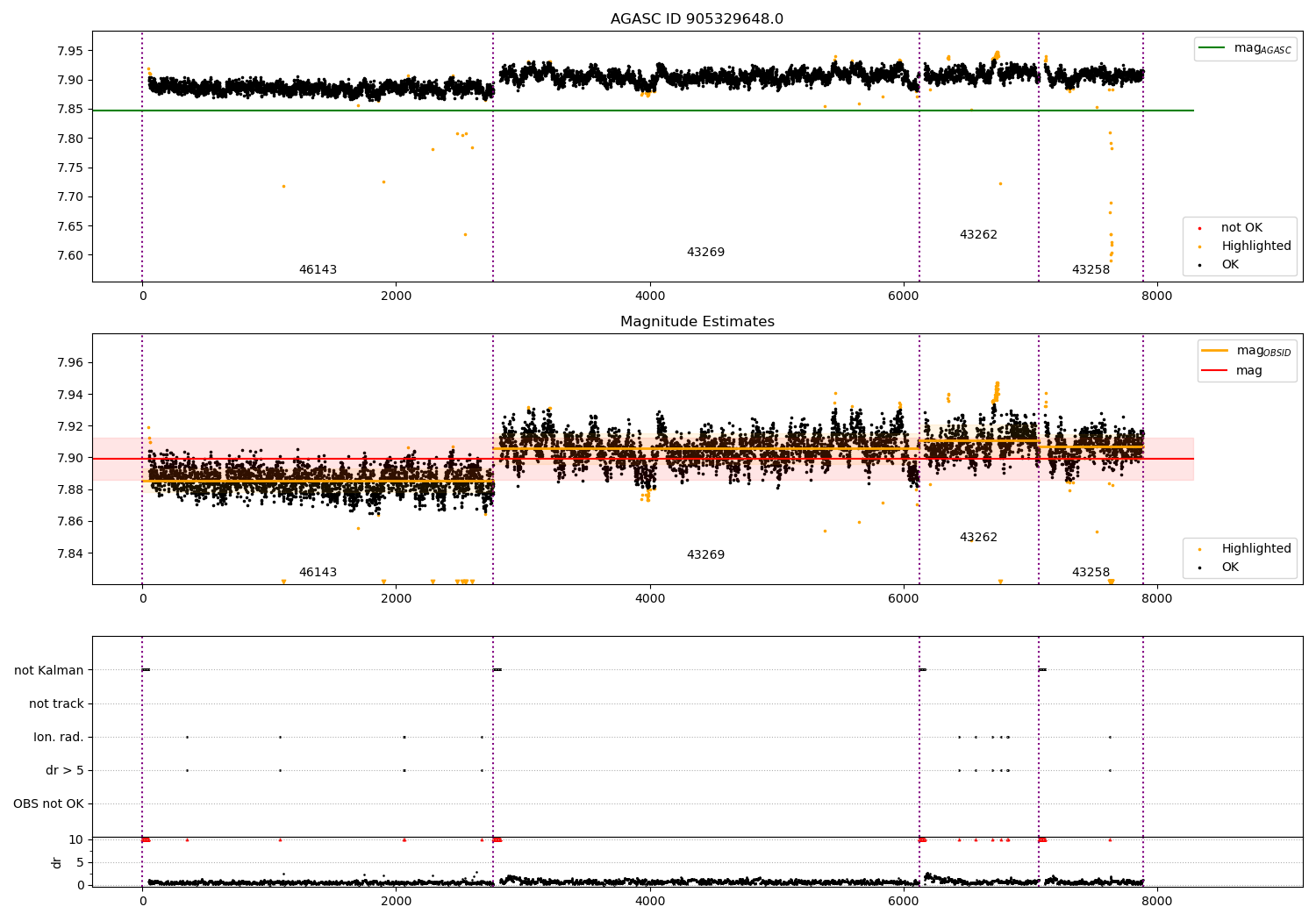Click 'OK' in the Magnitude Estimates lower legend
Screen dimensions: 1316x921
(1230, 568)
